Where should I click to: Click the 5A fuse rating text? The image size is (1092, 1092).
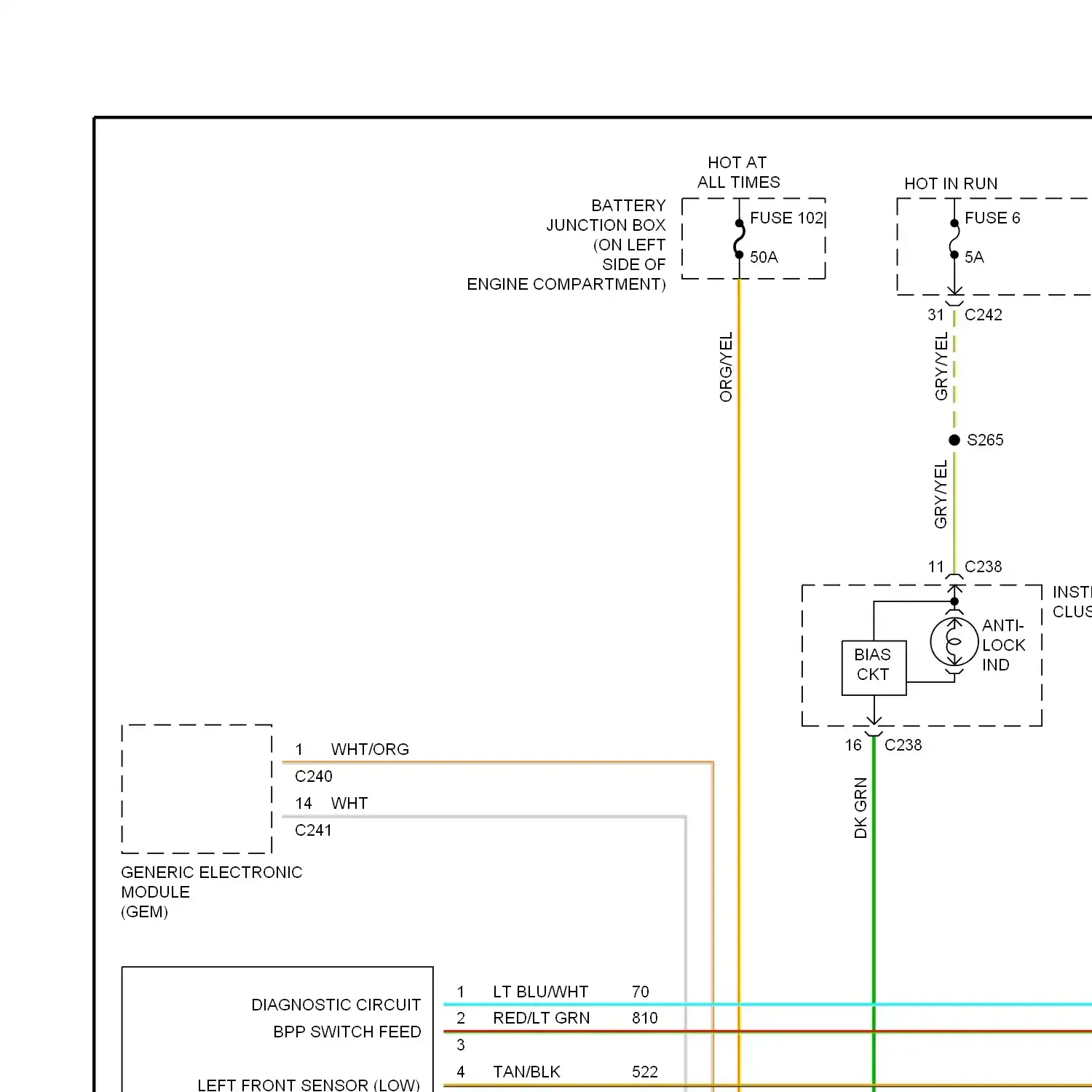[x=974, y=257]
